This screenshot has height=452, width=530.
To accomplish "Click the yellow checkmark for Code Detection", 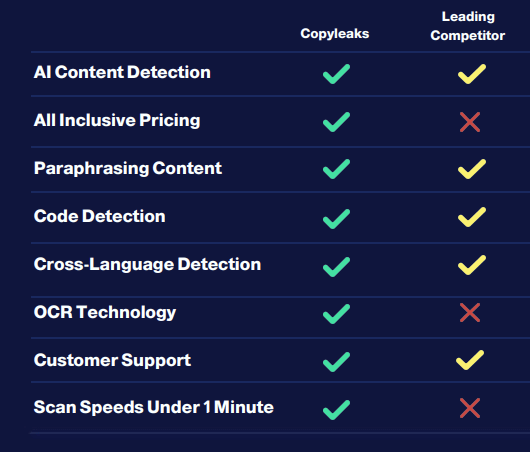I will pyautogui.click(x=472, y=217).
